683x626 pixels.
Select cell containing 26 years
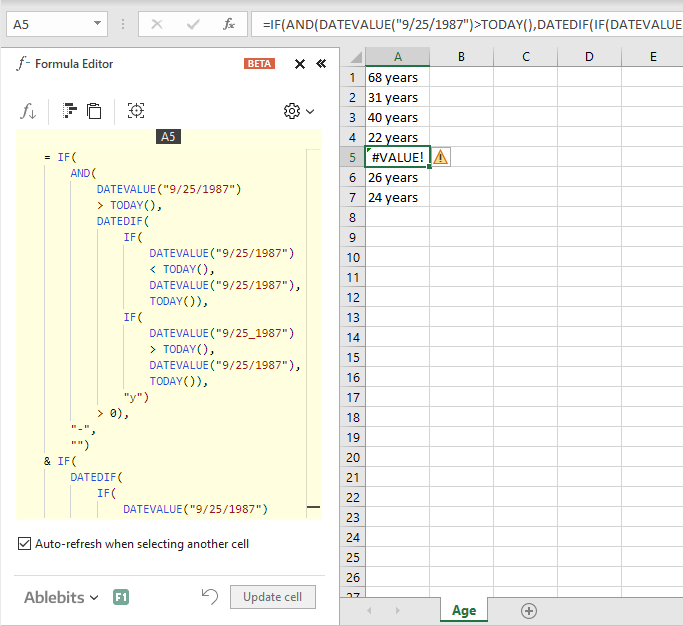tap(397, 177)
